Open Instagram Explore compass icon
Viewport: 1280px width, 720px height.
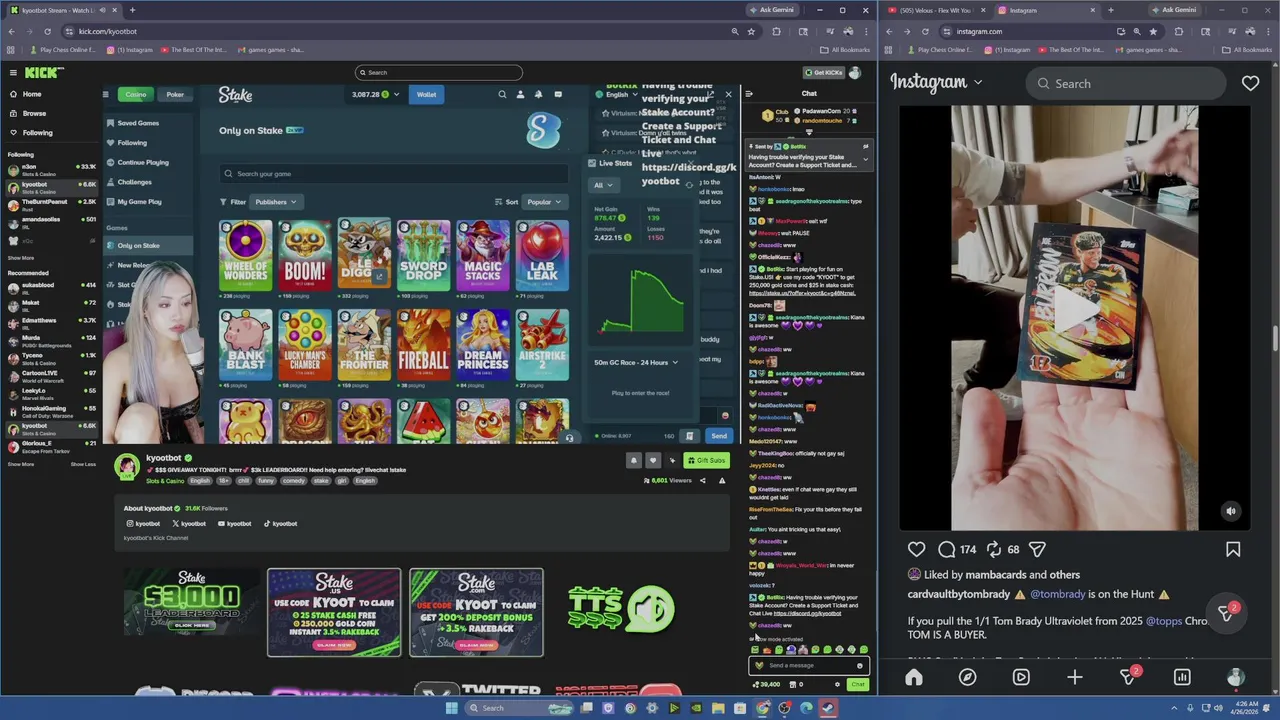967,677
